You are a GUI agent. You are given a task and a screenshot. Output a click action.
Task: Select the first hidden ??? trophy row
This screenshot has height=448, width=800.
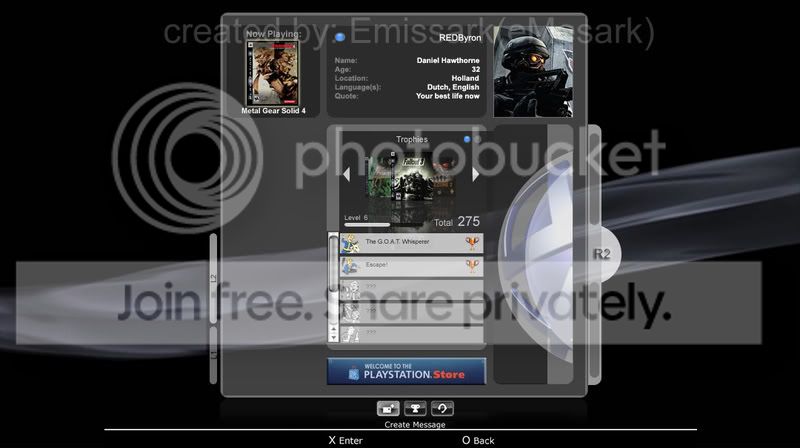[411, 289]
